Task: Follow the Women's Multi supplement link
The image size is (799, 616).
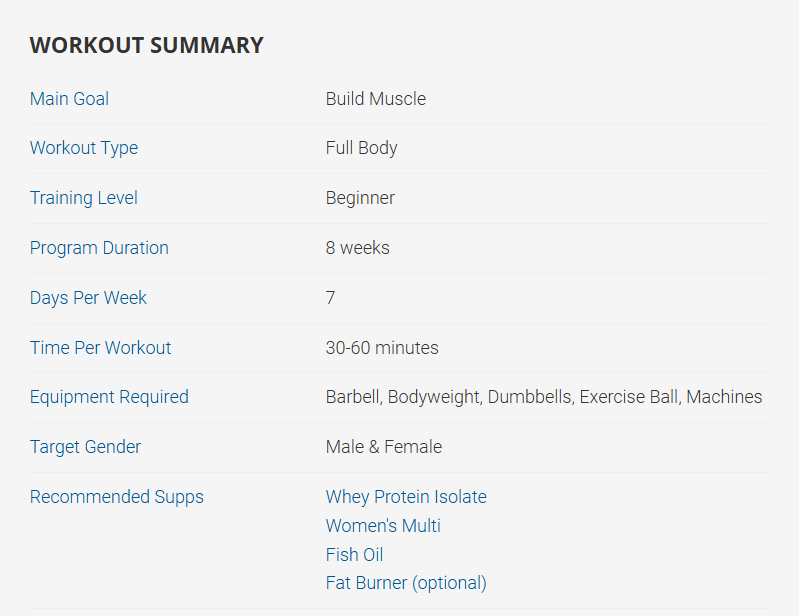Action: click(x=383, y=526)
